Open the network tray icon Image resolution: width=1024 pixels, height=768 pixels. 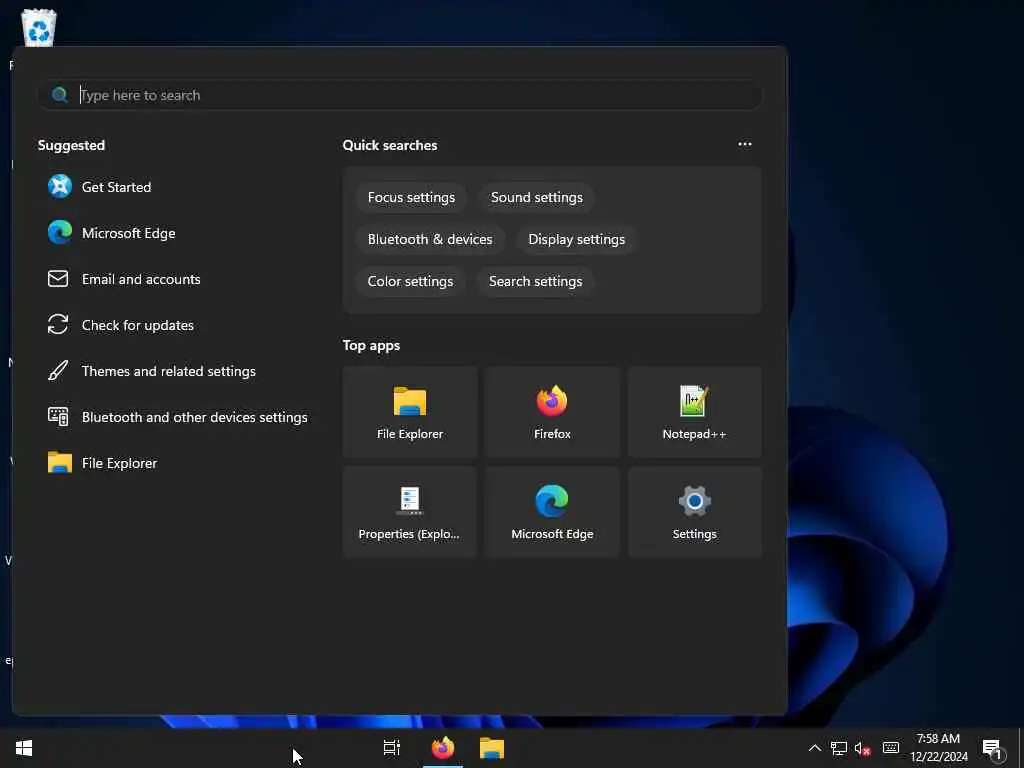[839, 748]
